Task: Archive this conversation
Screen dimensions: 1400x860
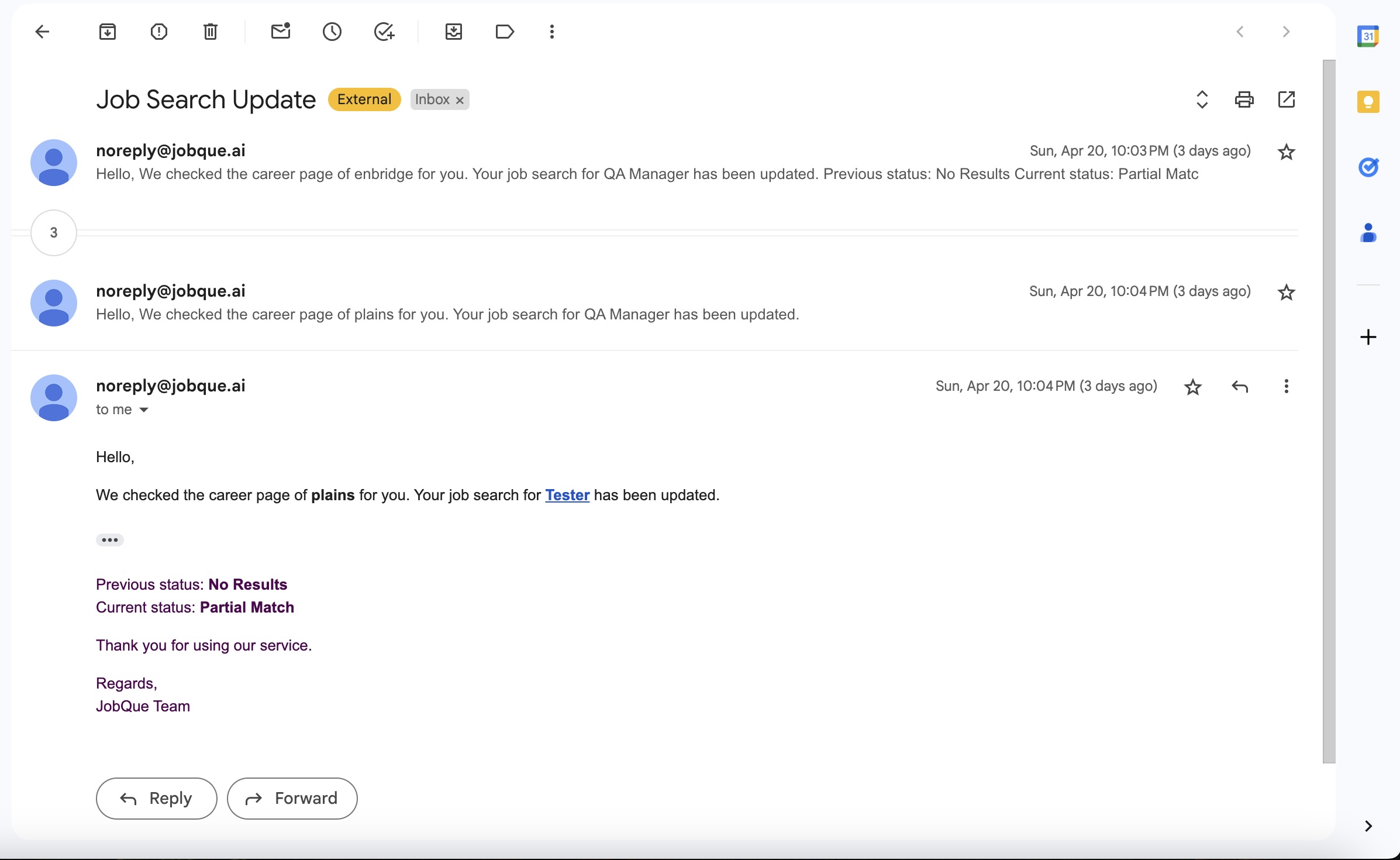Action: (108, 32)
